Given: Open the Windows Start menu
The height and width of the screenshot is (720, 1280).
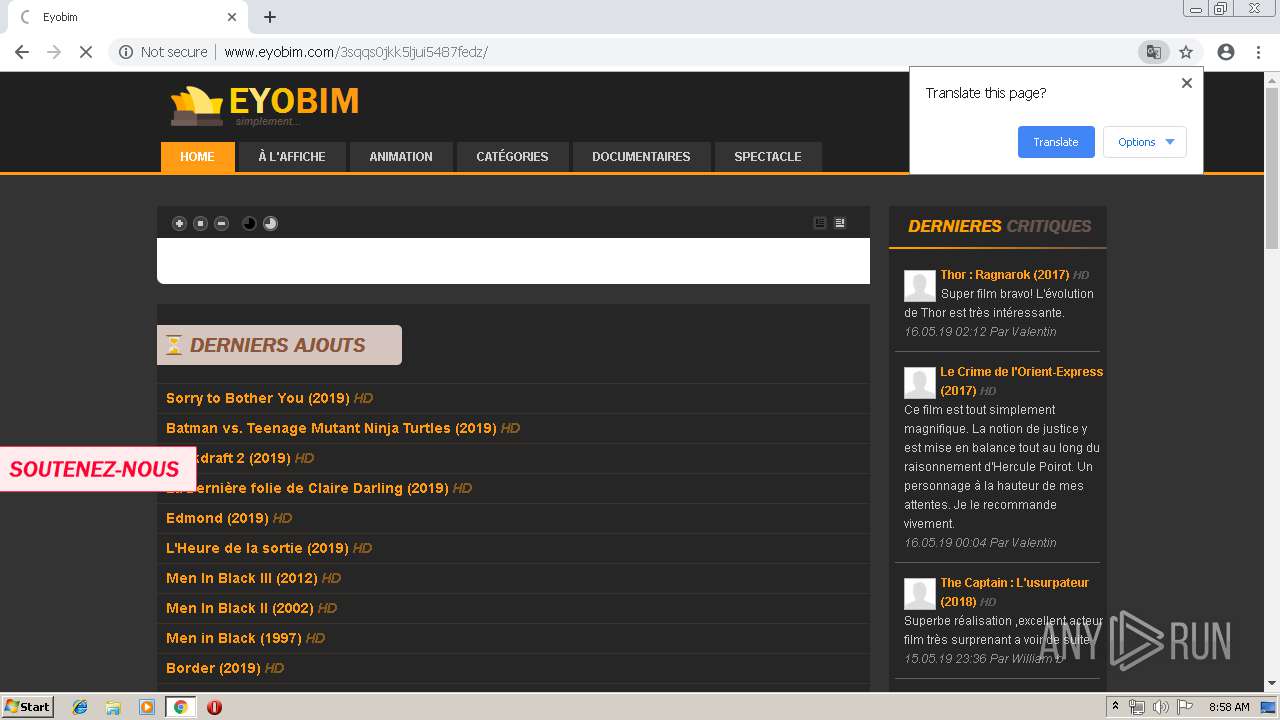Looking at the screenshot, I should 28,707.
